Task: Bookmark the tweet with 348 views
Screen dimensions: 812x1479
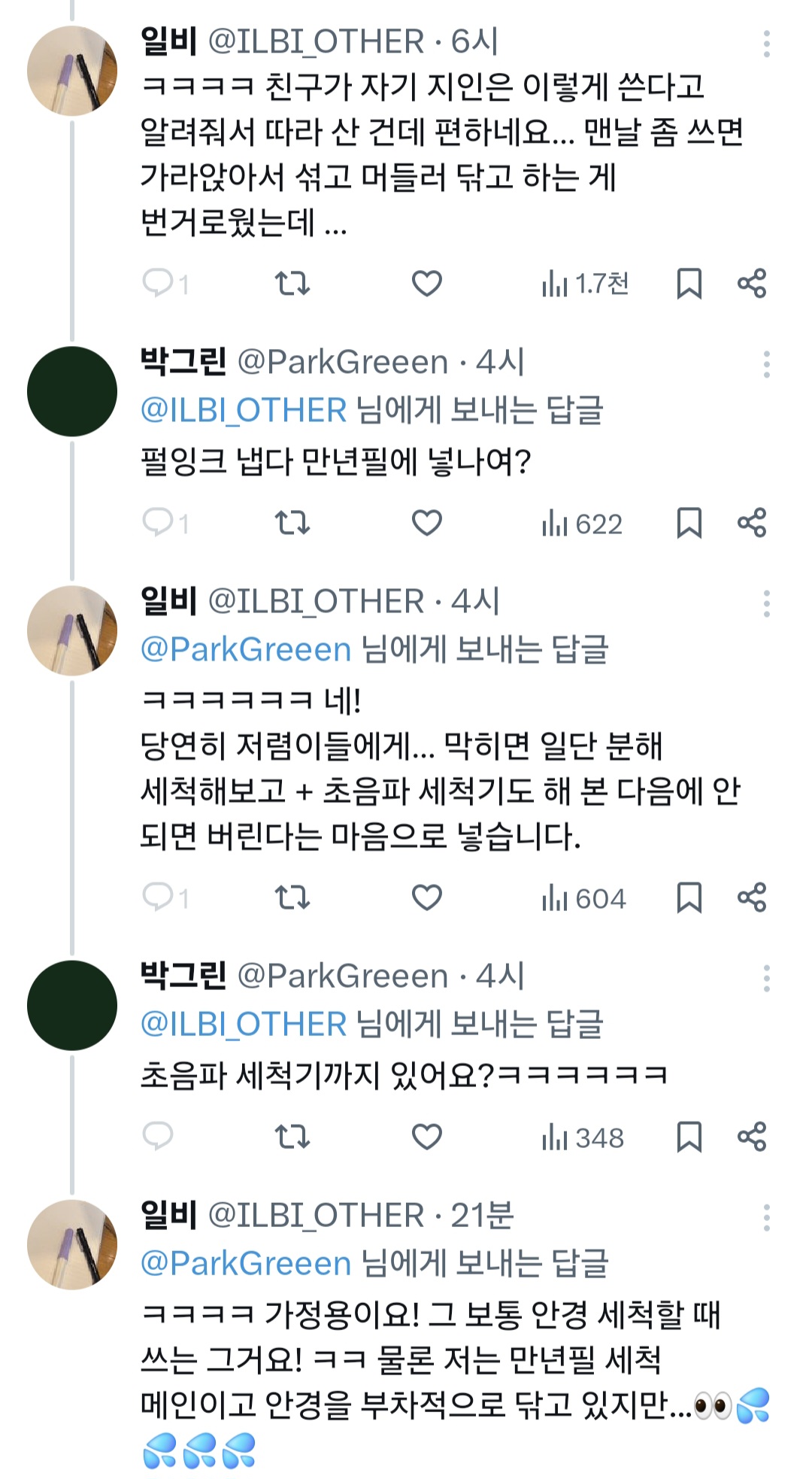Action: point(689,1137)
